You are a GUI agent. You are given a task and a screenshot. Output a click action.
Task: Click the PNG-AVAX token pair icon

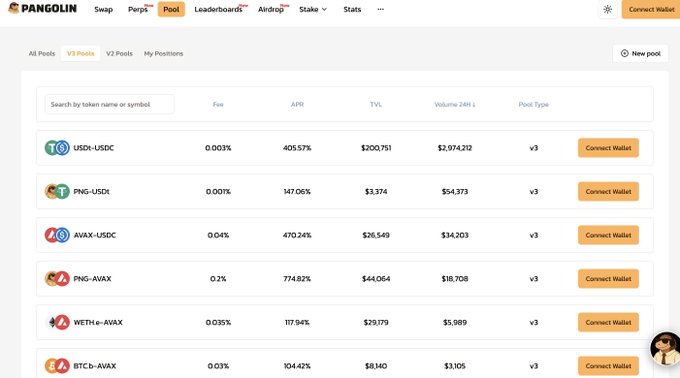57,279
